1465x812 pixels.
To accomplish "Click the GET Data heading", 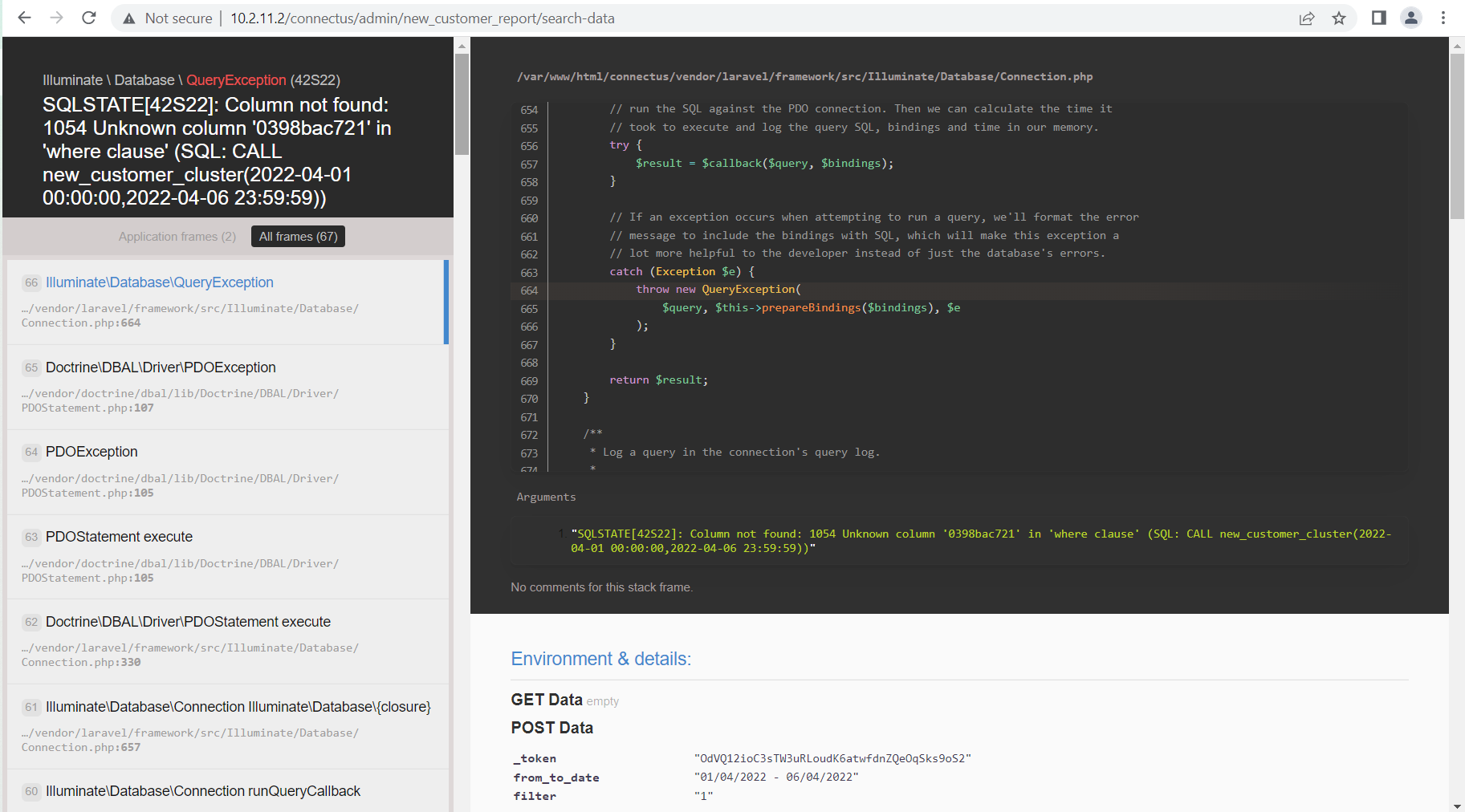I will [x=547, y=700].
